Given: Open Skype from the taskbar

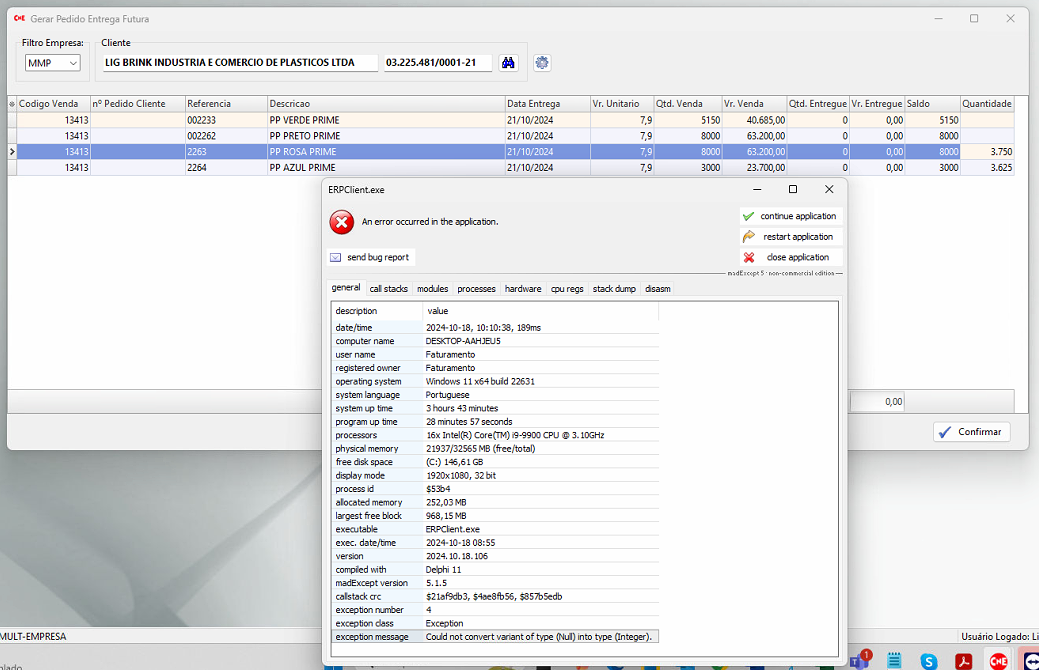Looking at the screenshot, I should 929,661.
